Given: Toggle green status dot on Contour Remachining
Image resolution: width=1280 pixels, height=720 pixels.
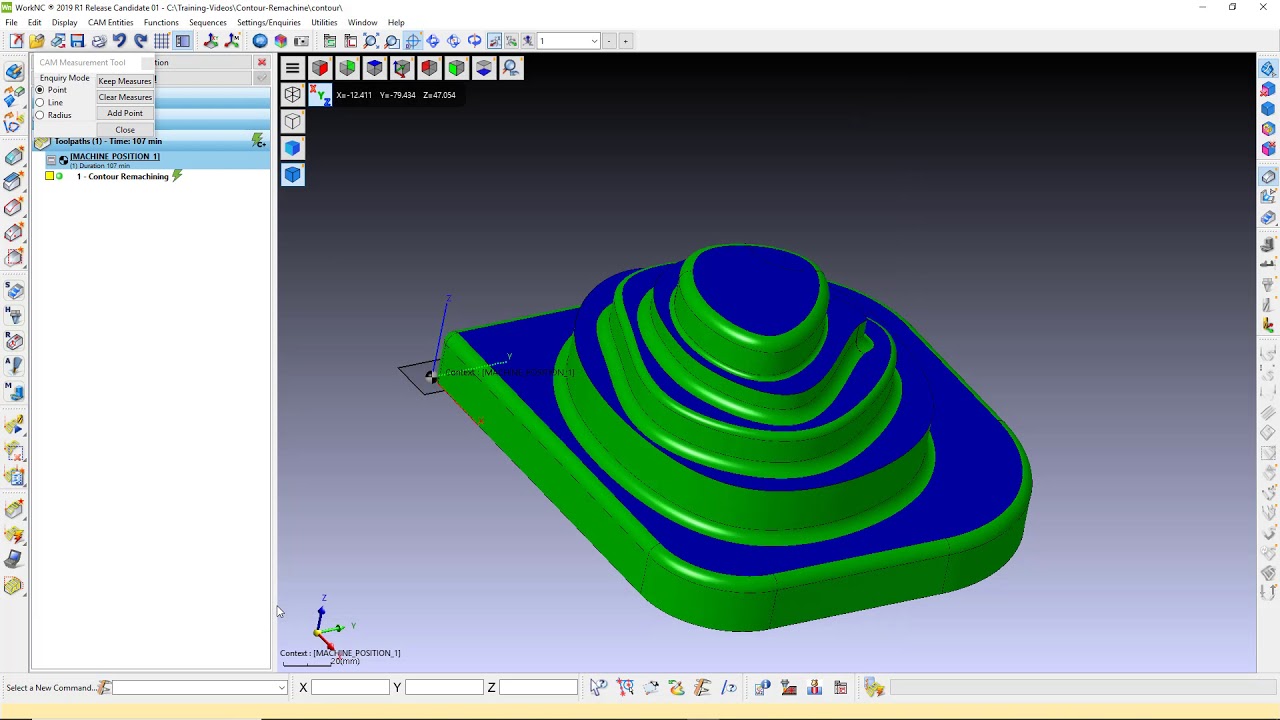Looking at the screenshot, I should (x=60, y=176).
